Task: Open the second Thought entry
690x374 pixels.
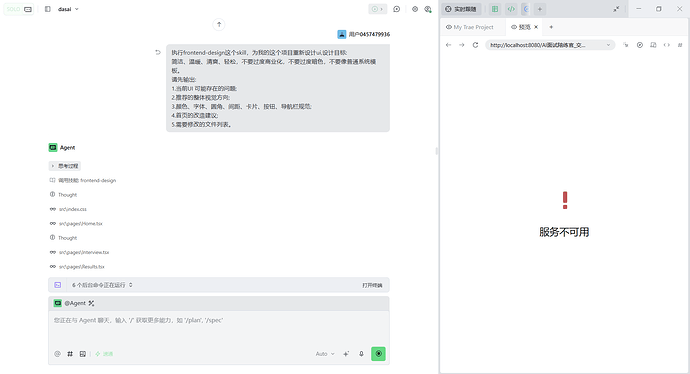Action: tap(63, 238)
